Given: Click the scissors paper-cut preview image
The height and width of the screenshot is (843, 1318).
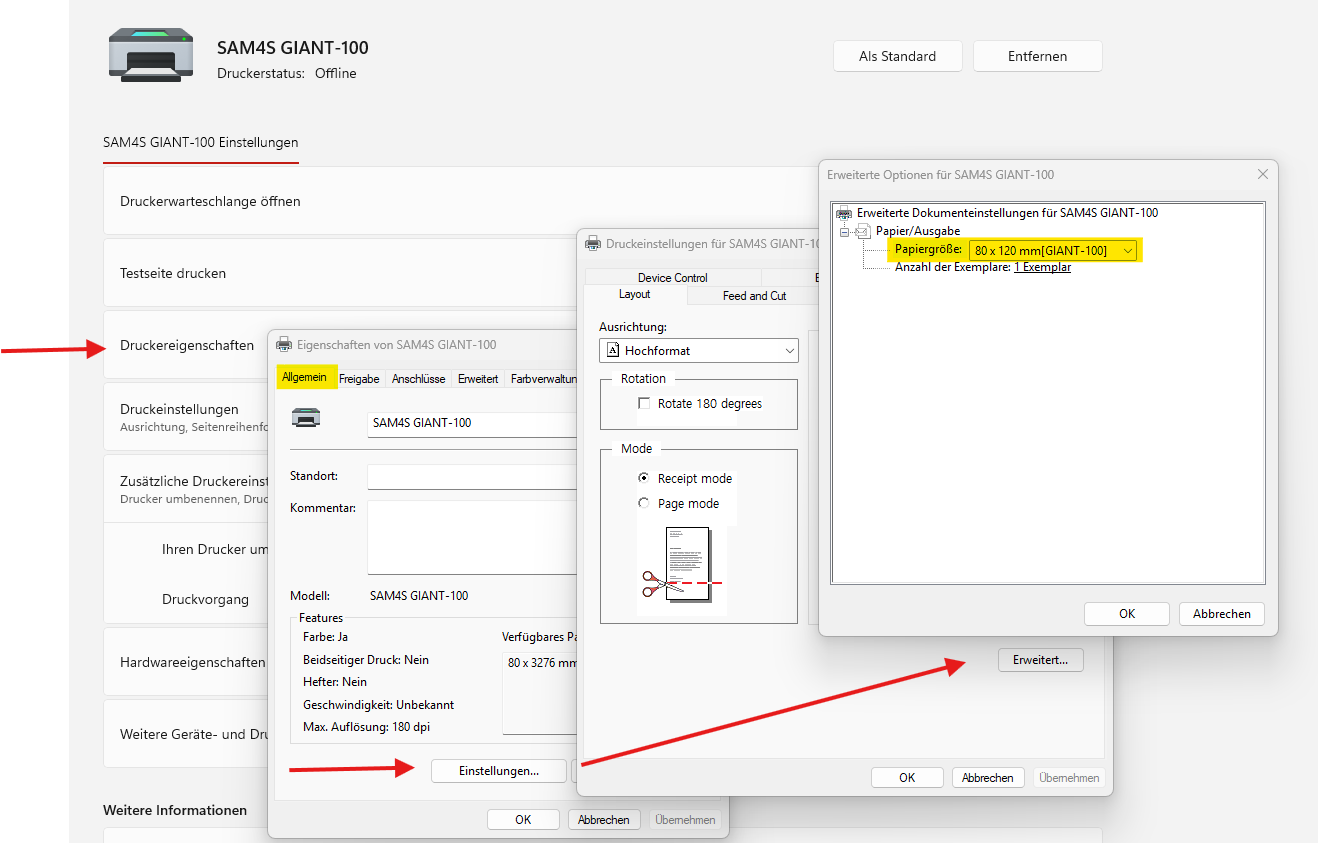Looking at the screenshot, I should pyautogui.click(x=682, y=564).
